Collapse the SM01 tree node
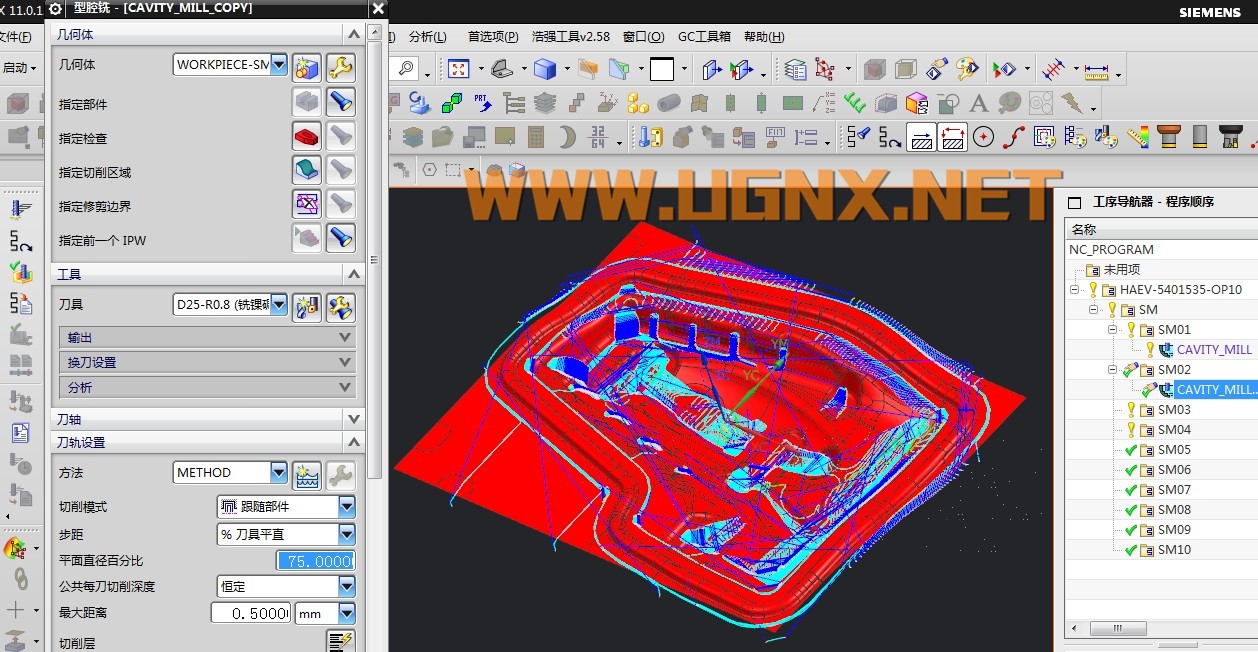Viewport: 1258px width, 652px height. 1113,330
